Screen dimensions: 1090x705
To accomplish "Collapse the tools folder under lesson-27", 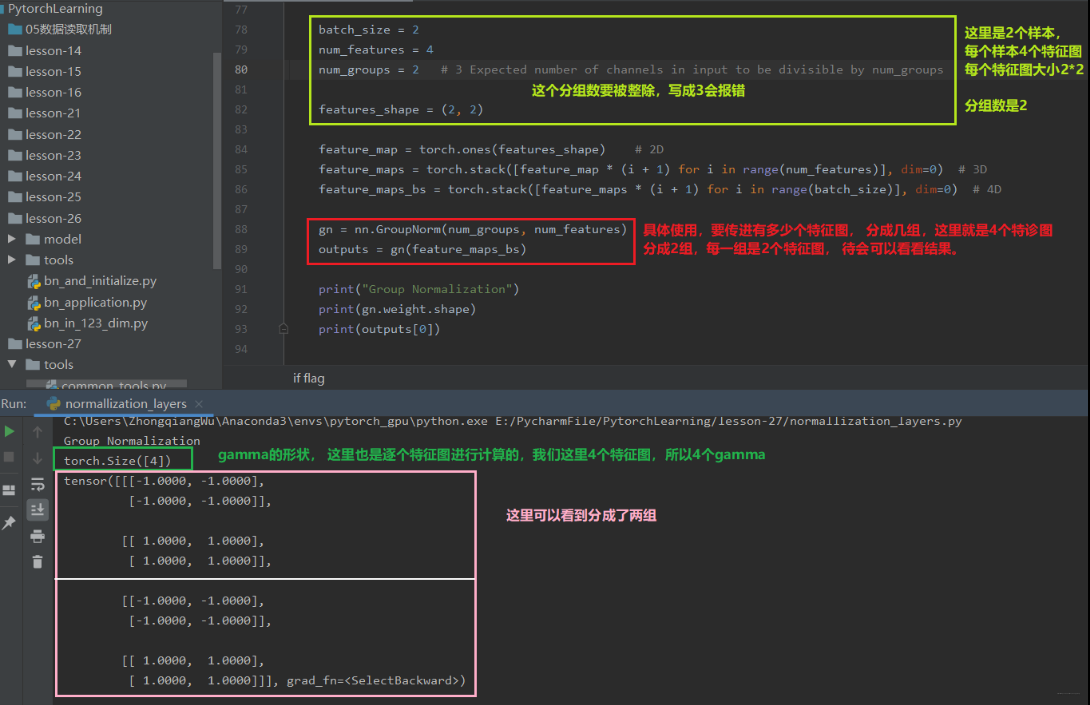I will point(11,364).
